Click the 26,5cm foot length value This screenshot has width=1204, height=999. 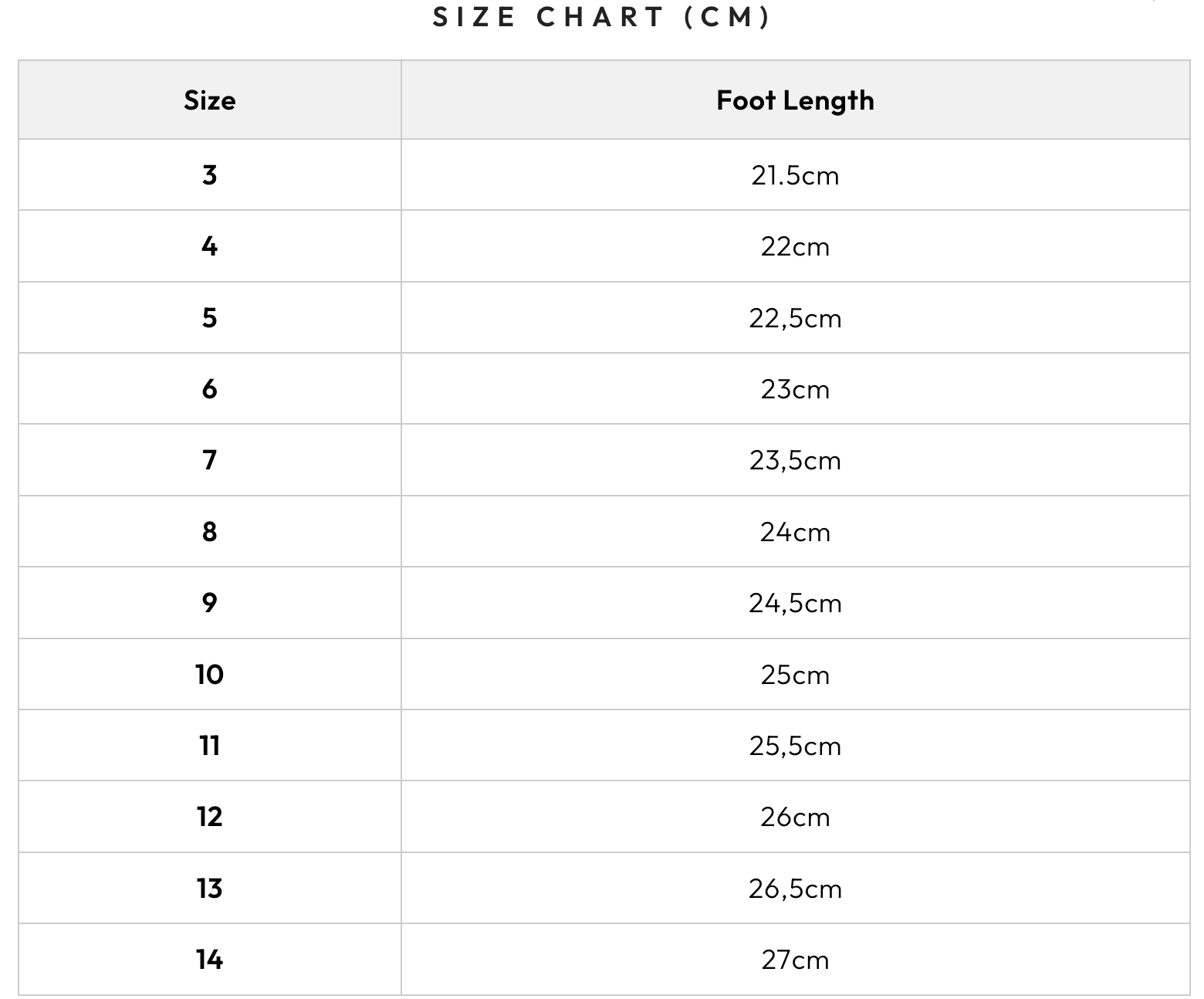(x=795, y=889)
